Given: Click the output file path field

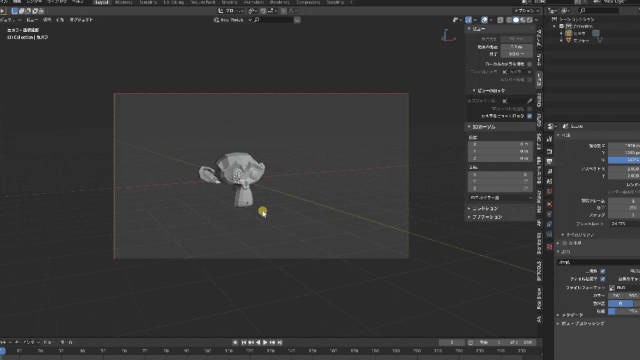Looking at the screenshot, I should click(598, 262).
